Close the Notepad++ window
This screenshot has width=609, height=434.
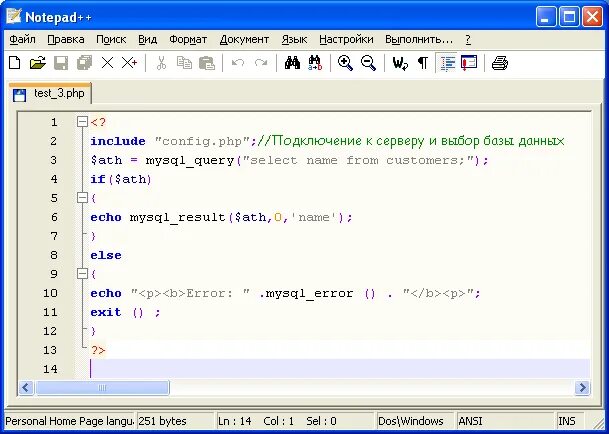[x=592, y=17]
